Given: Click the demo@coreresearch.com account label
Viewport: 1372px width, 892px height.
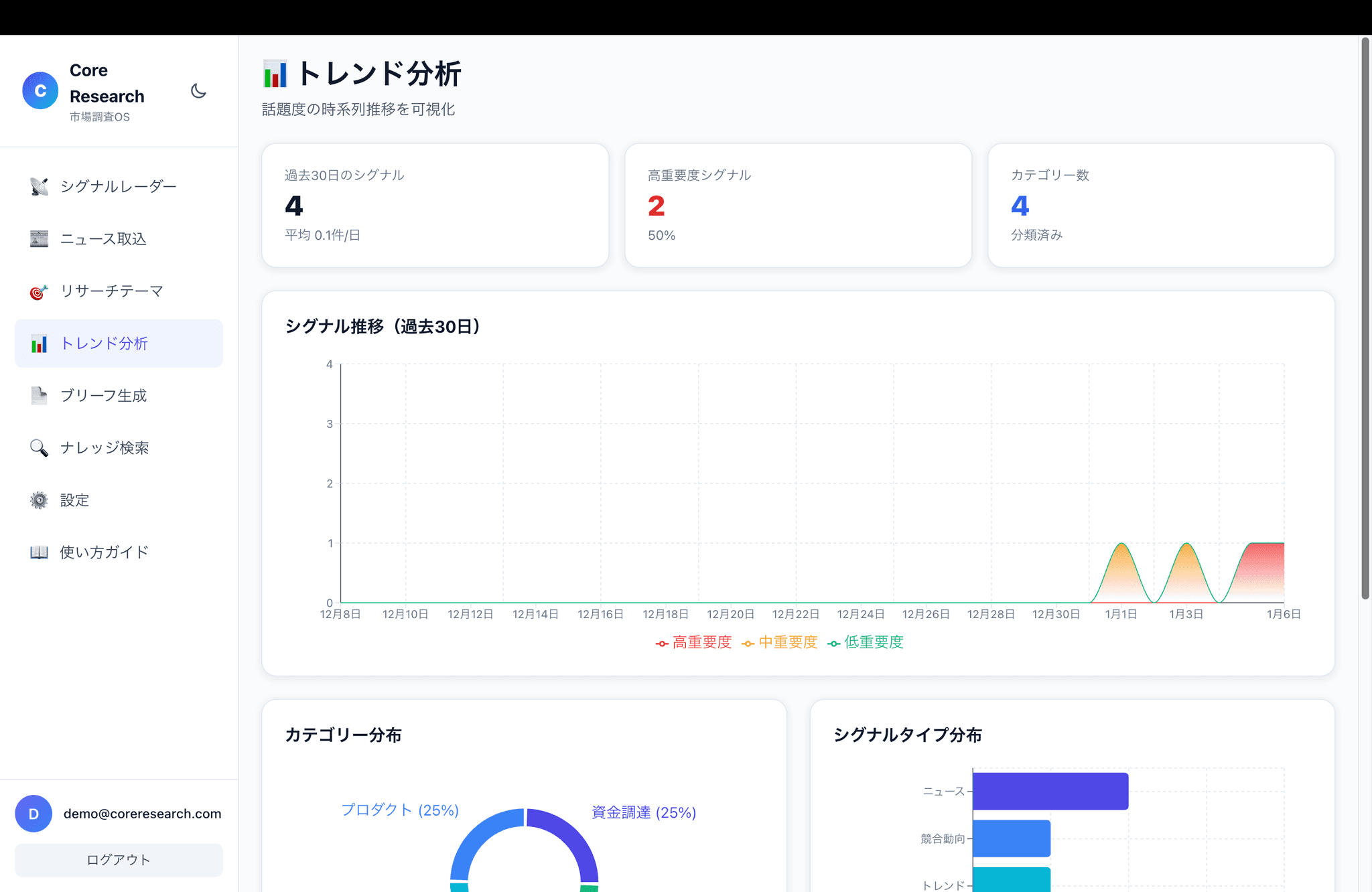Looking at the screenshot, I should [142, 814].
